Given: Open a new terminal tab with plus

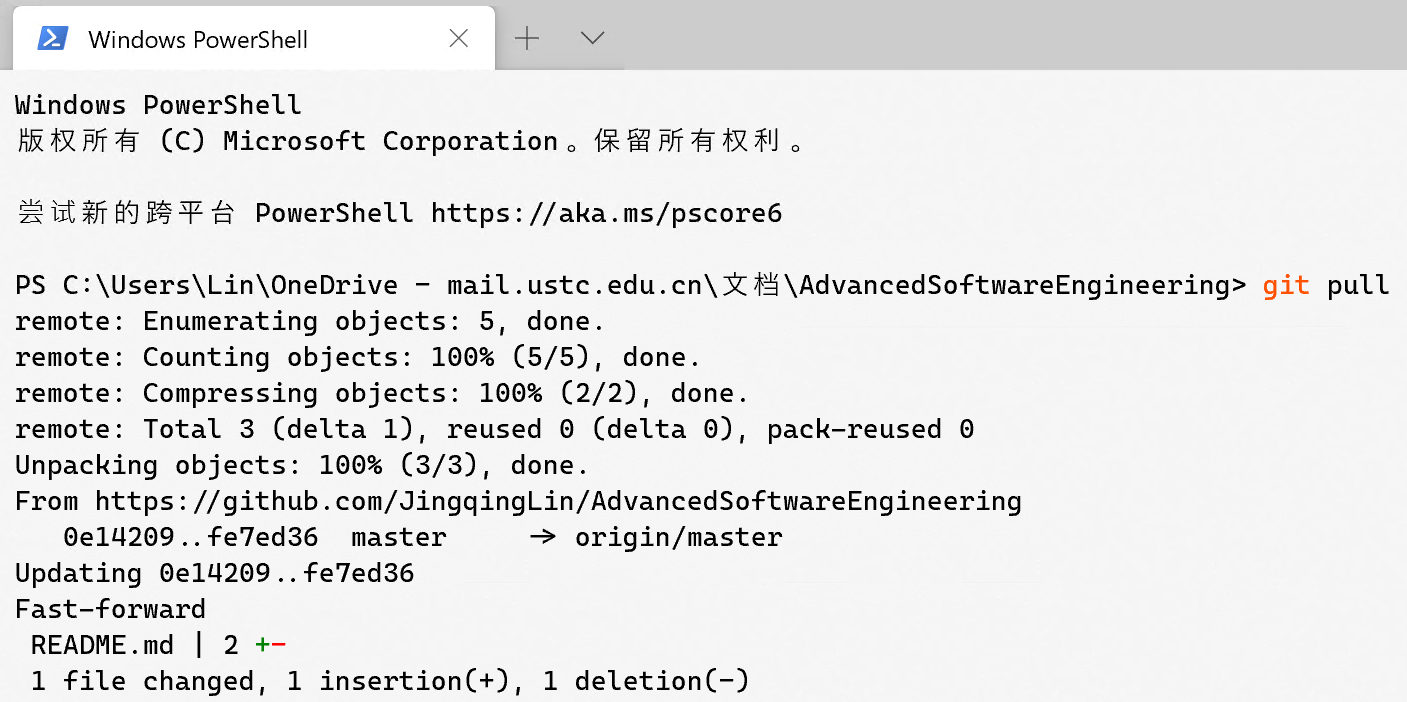Looking at the screenshot, I should coord(527,38).
